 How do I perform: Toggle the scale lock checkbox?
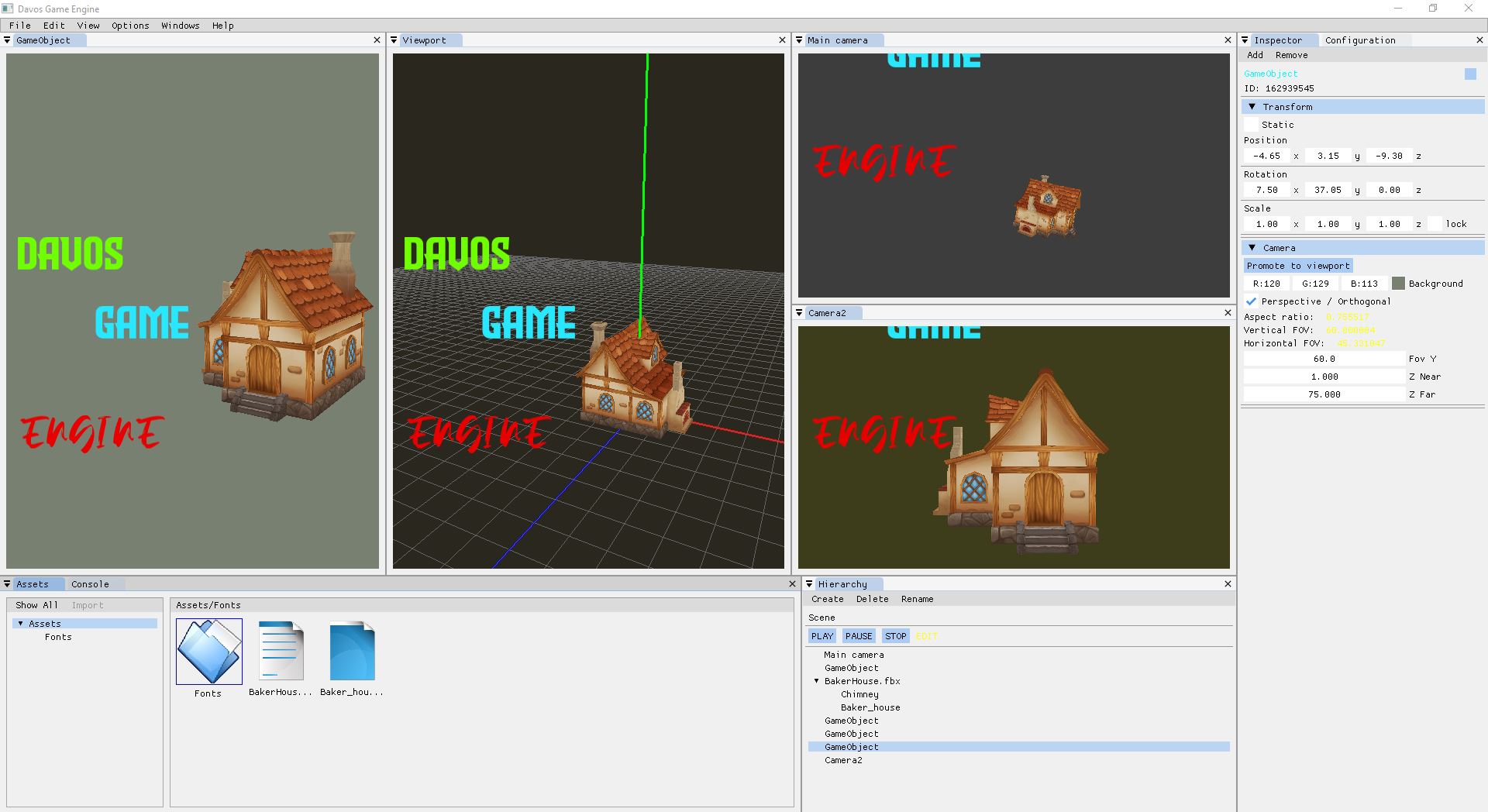point(1435,224)
